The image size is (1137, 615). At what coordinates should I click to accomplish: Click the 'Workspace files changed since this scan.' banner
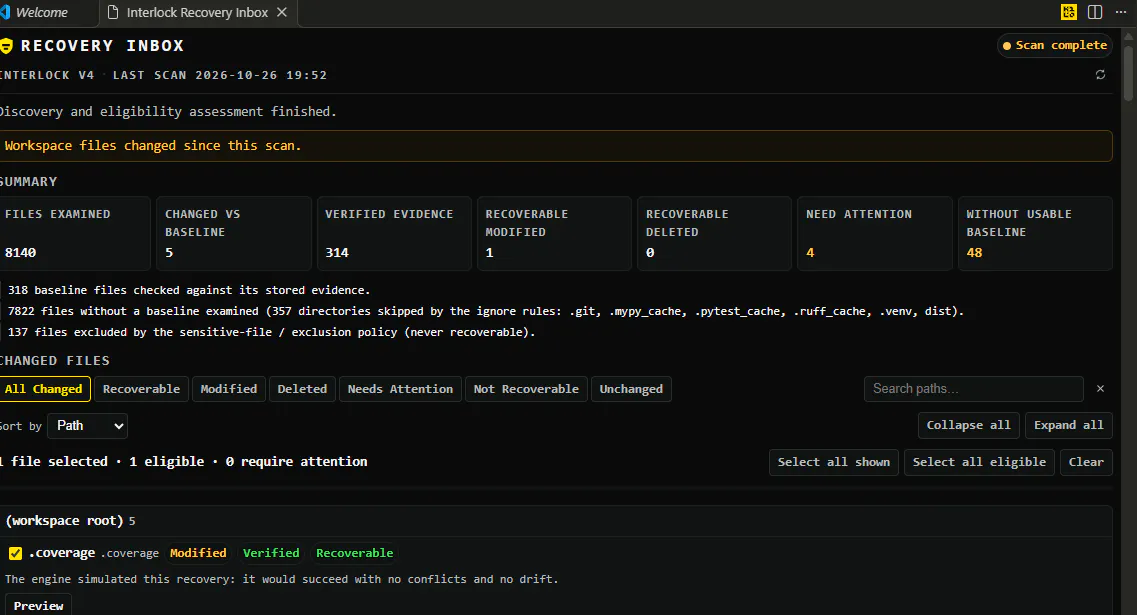[556, 146]
